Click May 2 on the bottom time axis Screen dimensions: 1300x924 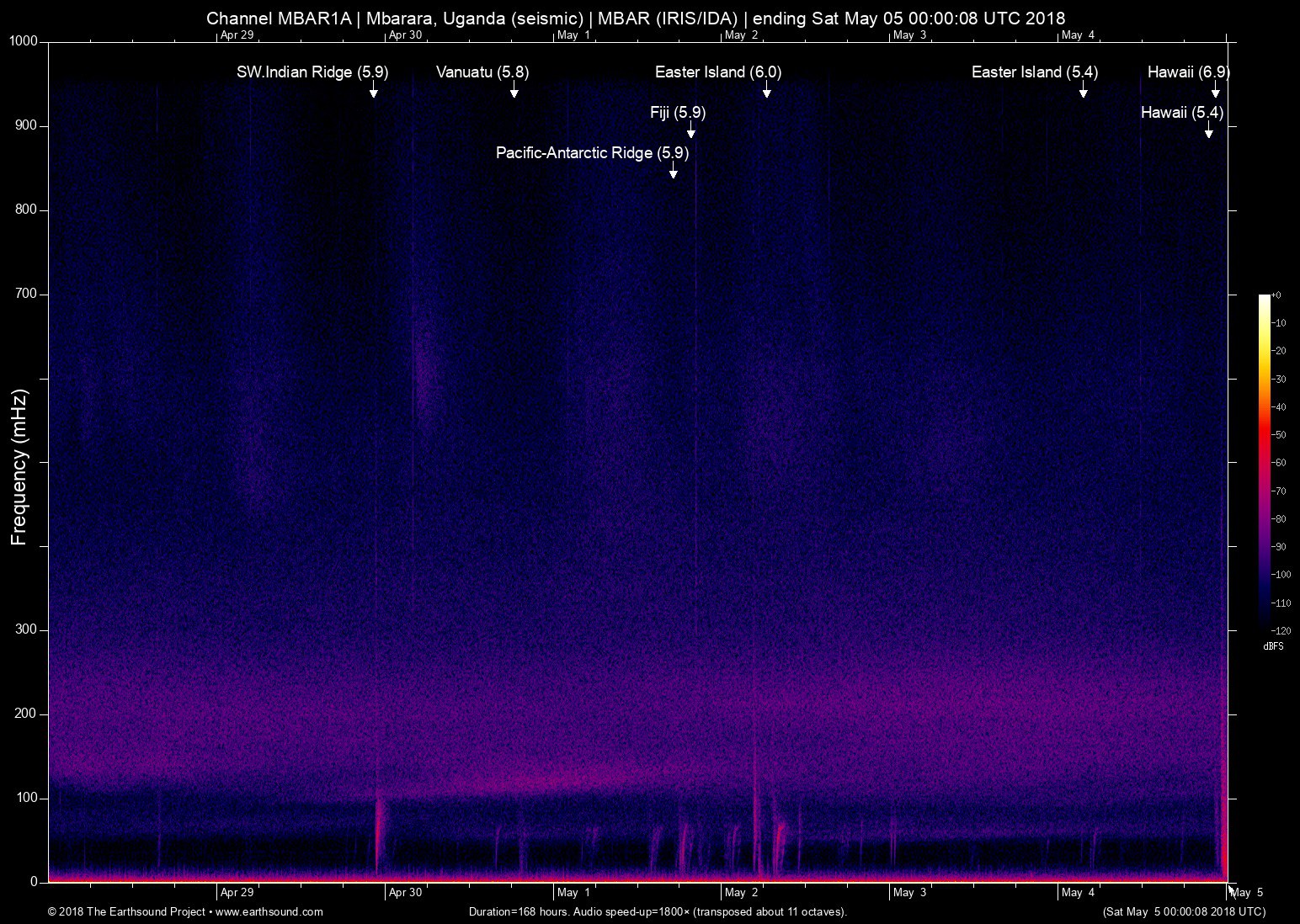pos(741,893)
